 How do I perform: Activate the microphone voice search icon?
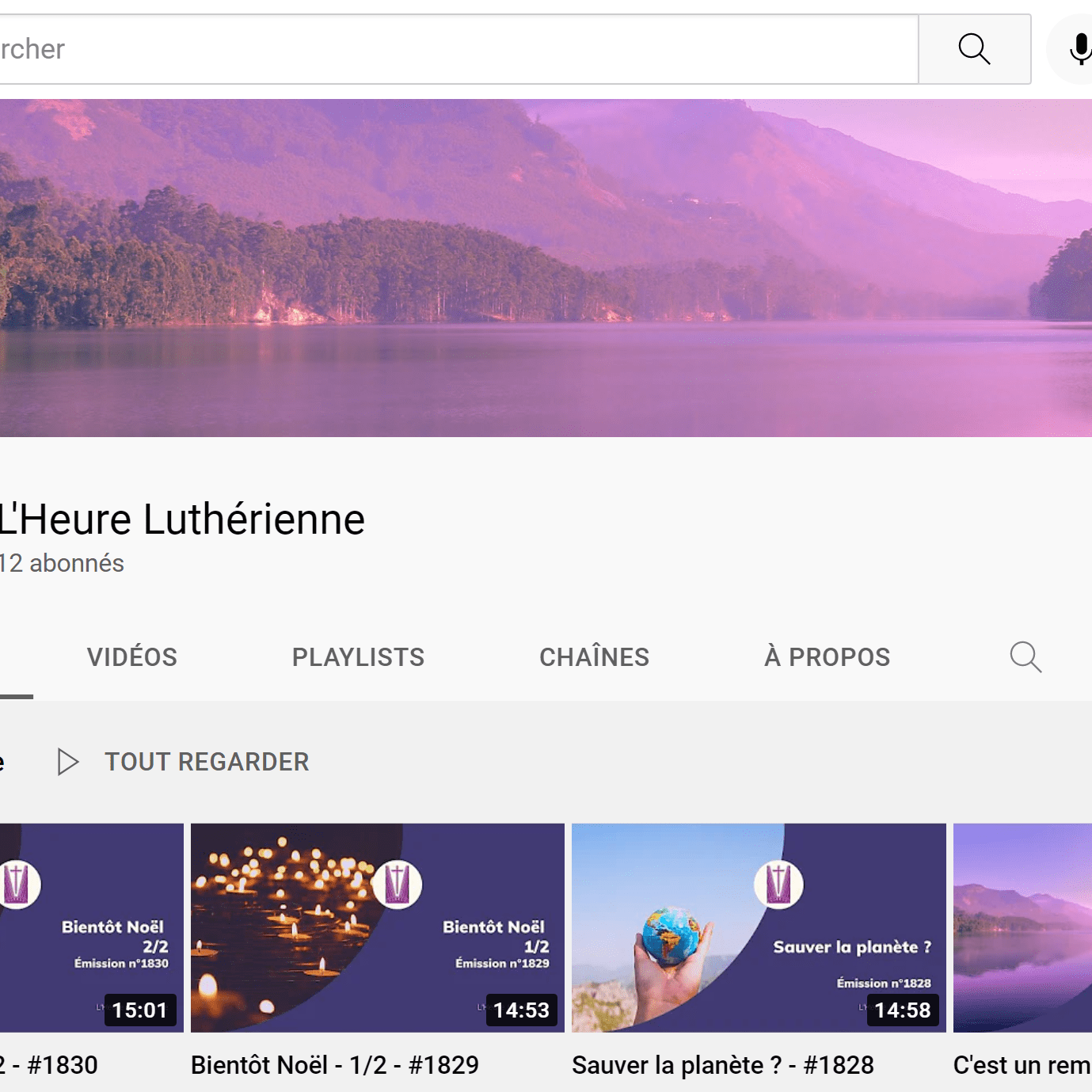point(1079,49)
